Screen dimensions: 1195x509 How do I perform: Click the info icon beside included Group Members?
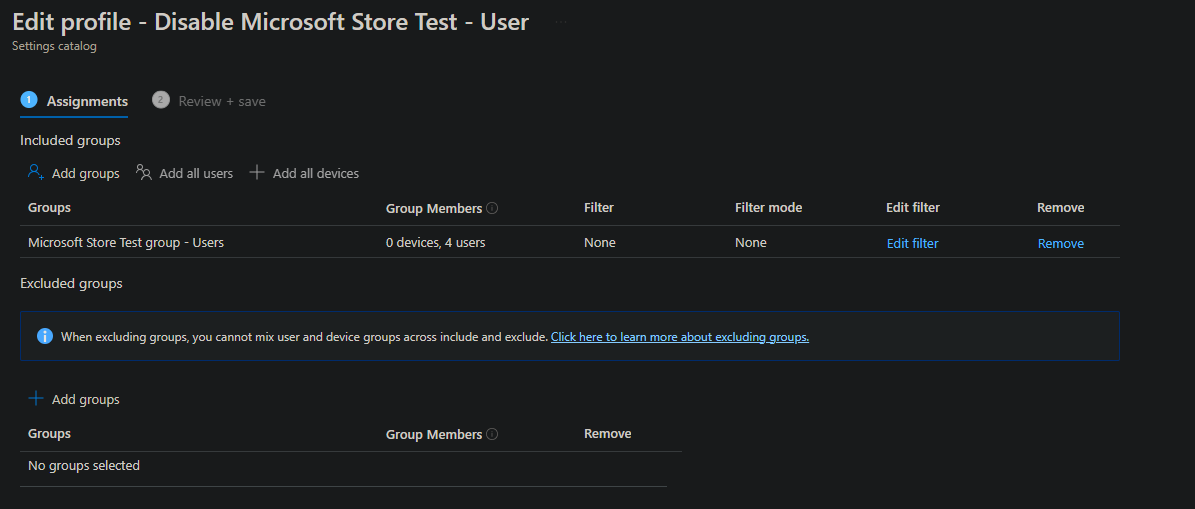(492, 208)
